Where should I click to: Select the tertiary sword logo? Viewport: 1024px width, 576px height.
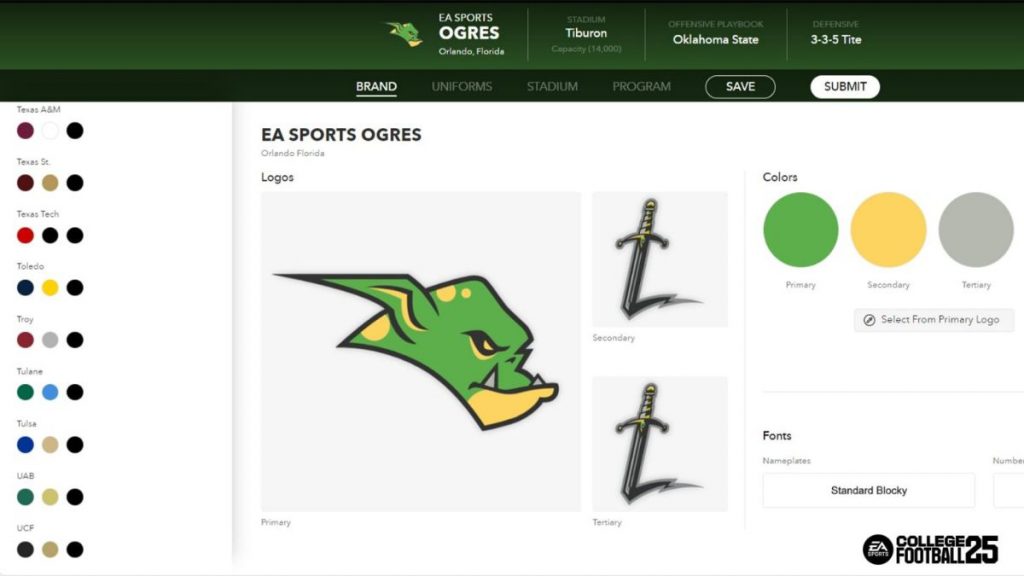[x=660, y=444]
